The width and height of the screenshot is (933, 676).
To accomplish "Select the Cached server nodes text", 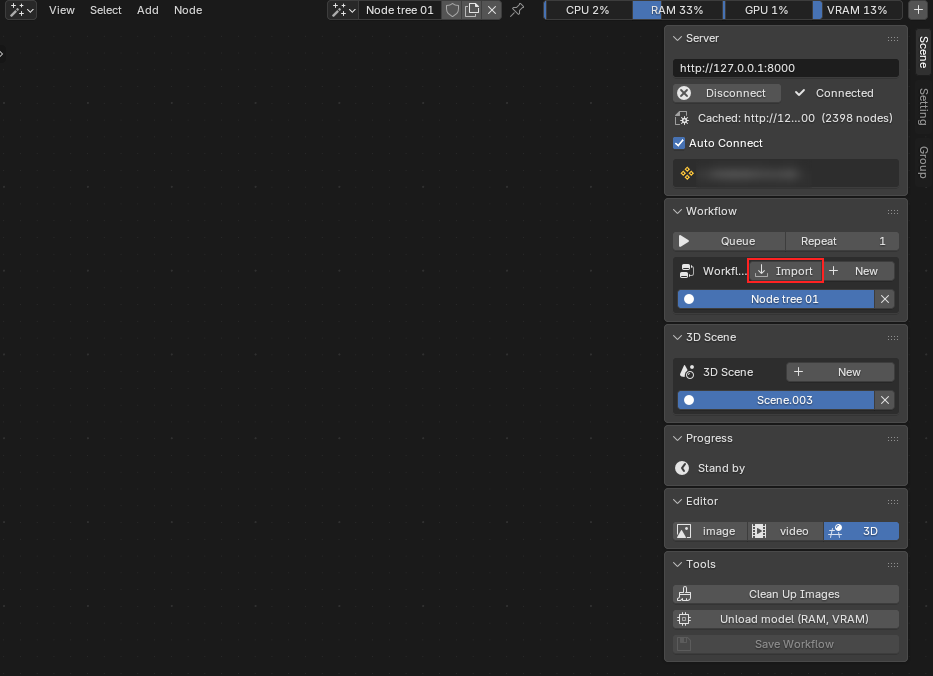I will click(795, 118).
